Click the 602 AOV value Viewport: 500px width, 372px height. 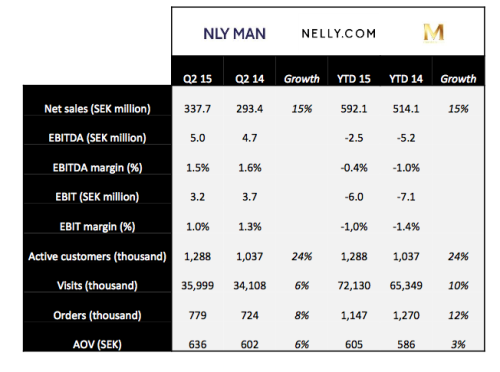tap(250, 344)
